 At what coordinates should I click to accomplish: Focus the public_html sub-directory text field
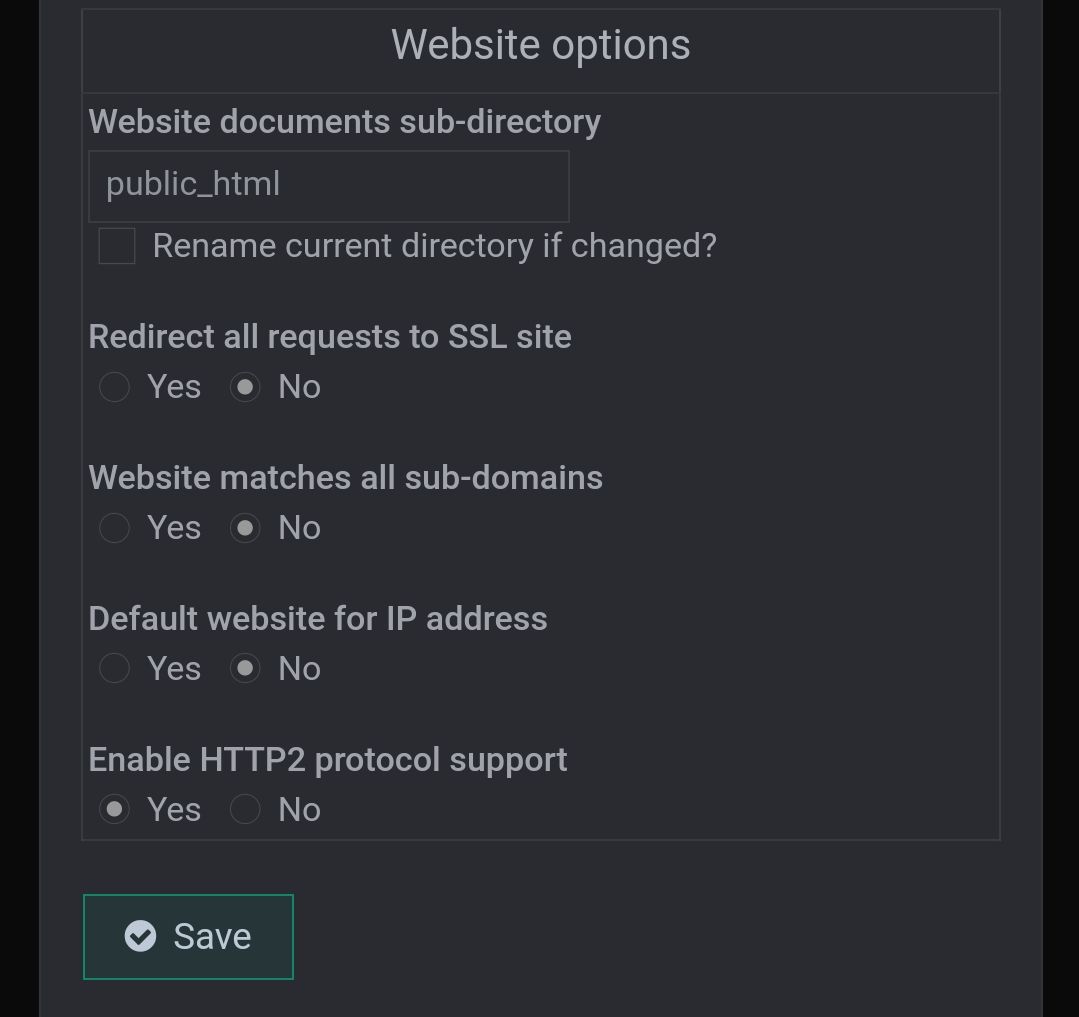(x=328, y=186)
